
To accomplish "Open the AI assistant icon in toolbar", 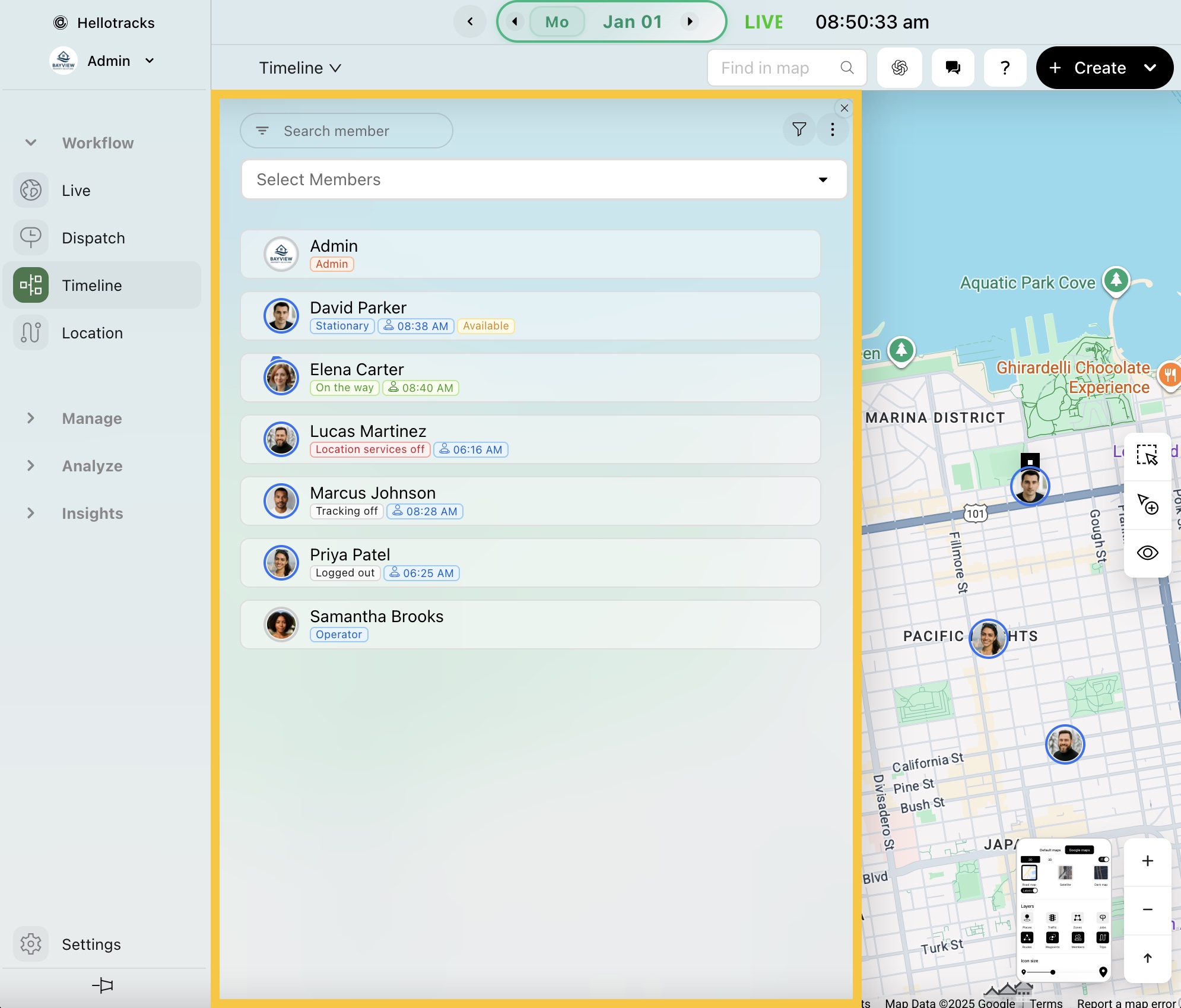I will pyautogui.click(x=899, y=68).
